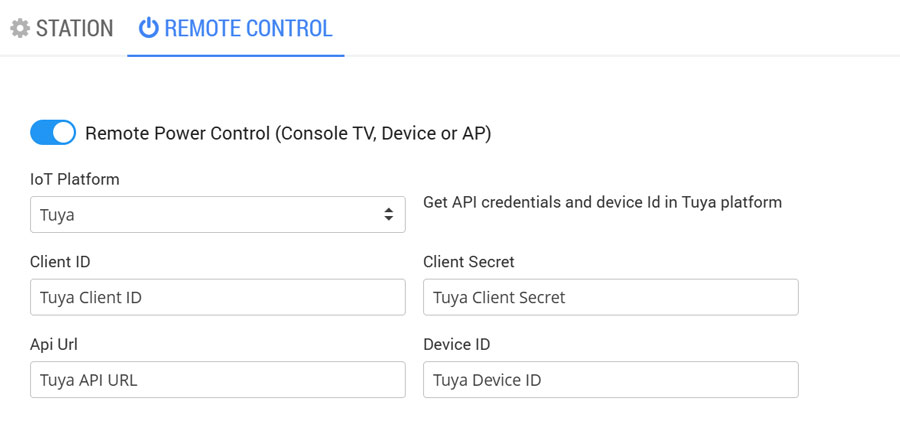Click the Client Secret label
The image size is (900, 442).
point(468,262)
